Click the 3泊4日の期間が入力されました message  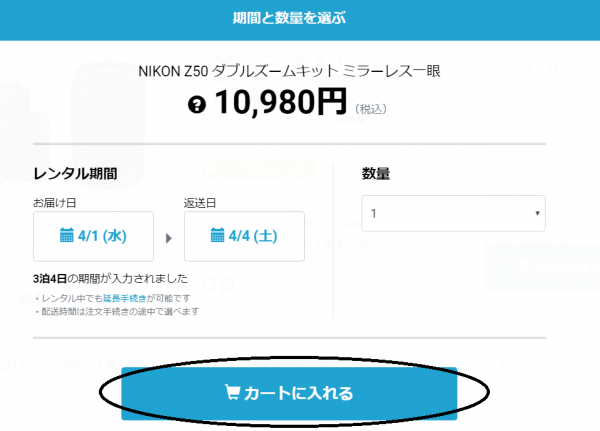pos(110,278)
